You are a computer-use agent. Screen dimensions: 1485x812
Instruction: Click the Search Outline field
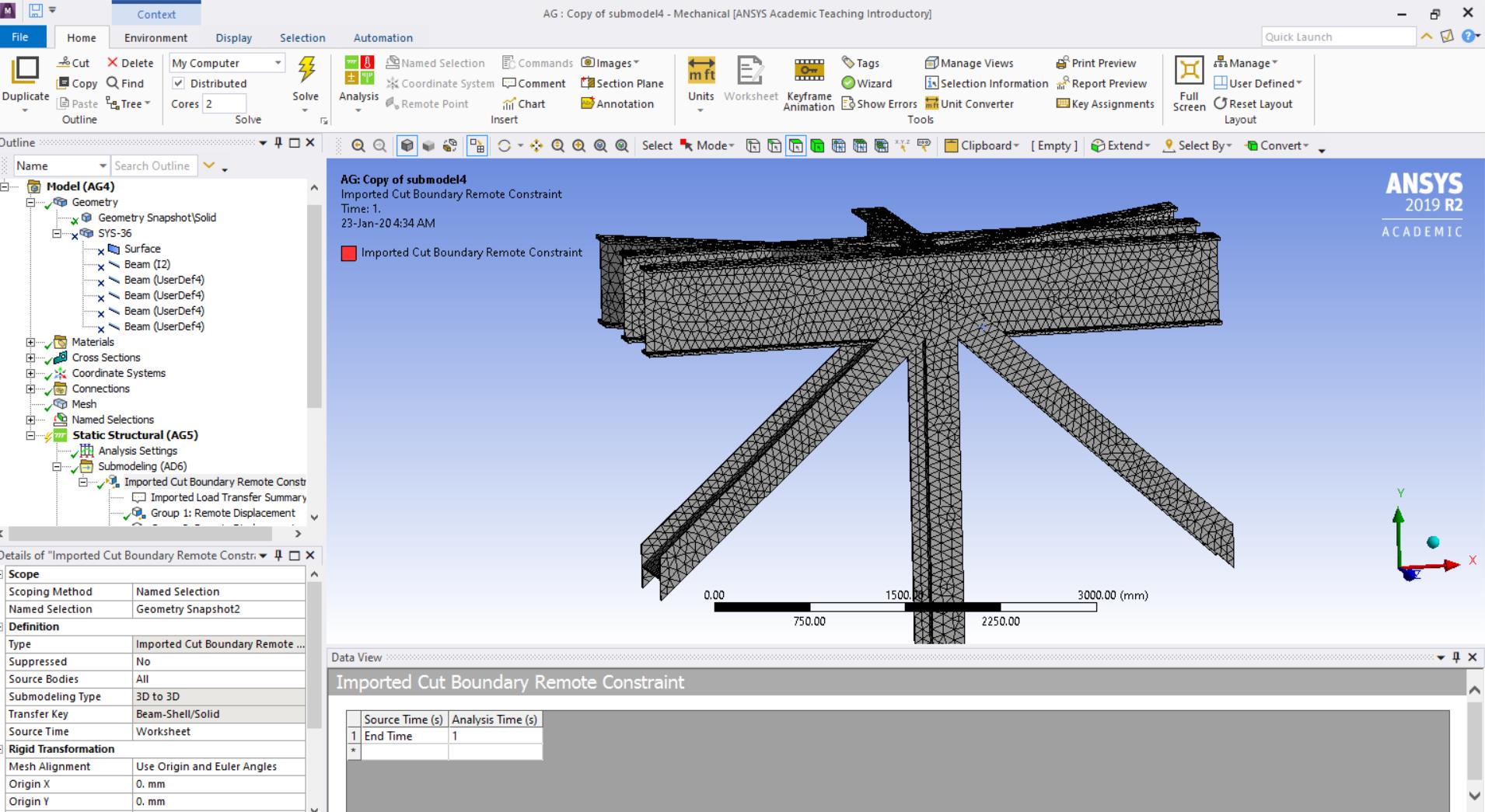pyautogui.click(x=154, y=166)
